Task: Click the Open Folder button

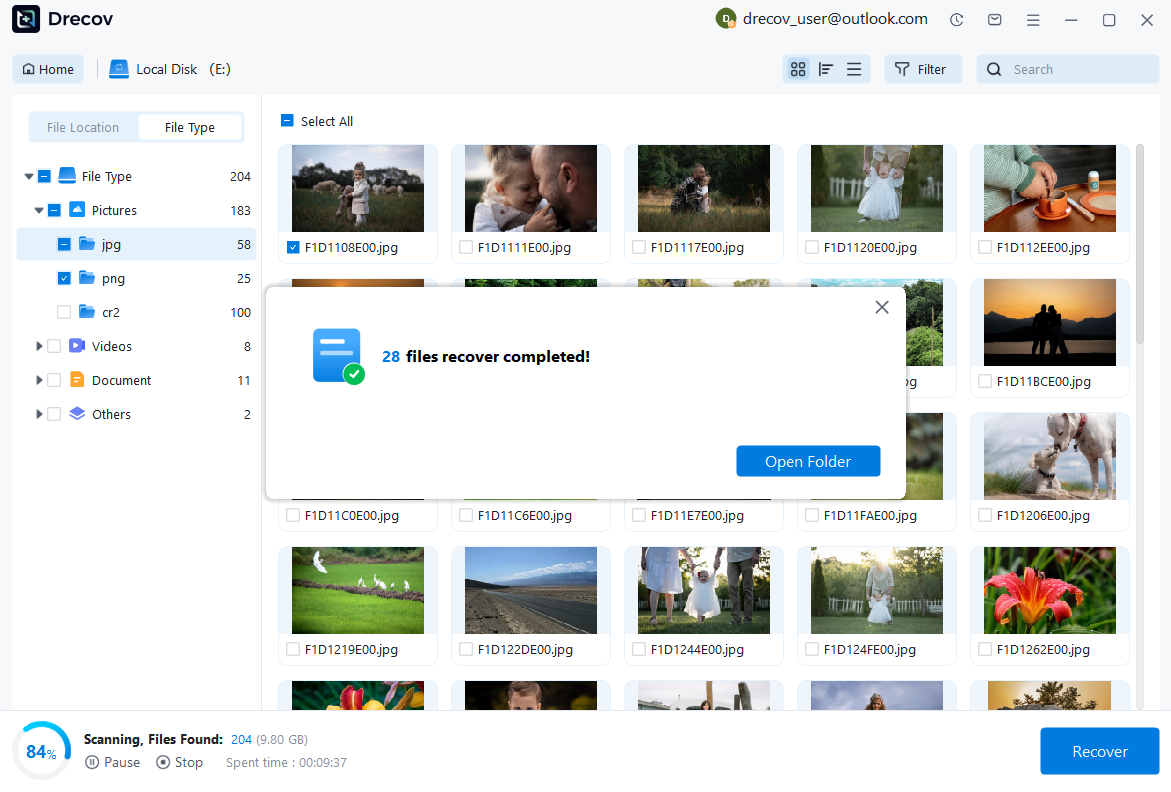Action: point(808,461)
